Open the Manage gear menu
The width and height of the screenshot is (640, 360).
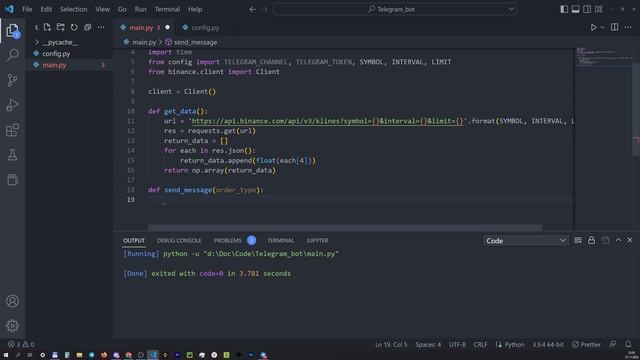coord(12,325)
